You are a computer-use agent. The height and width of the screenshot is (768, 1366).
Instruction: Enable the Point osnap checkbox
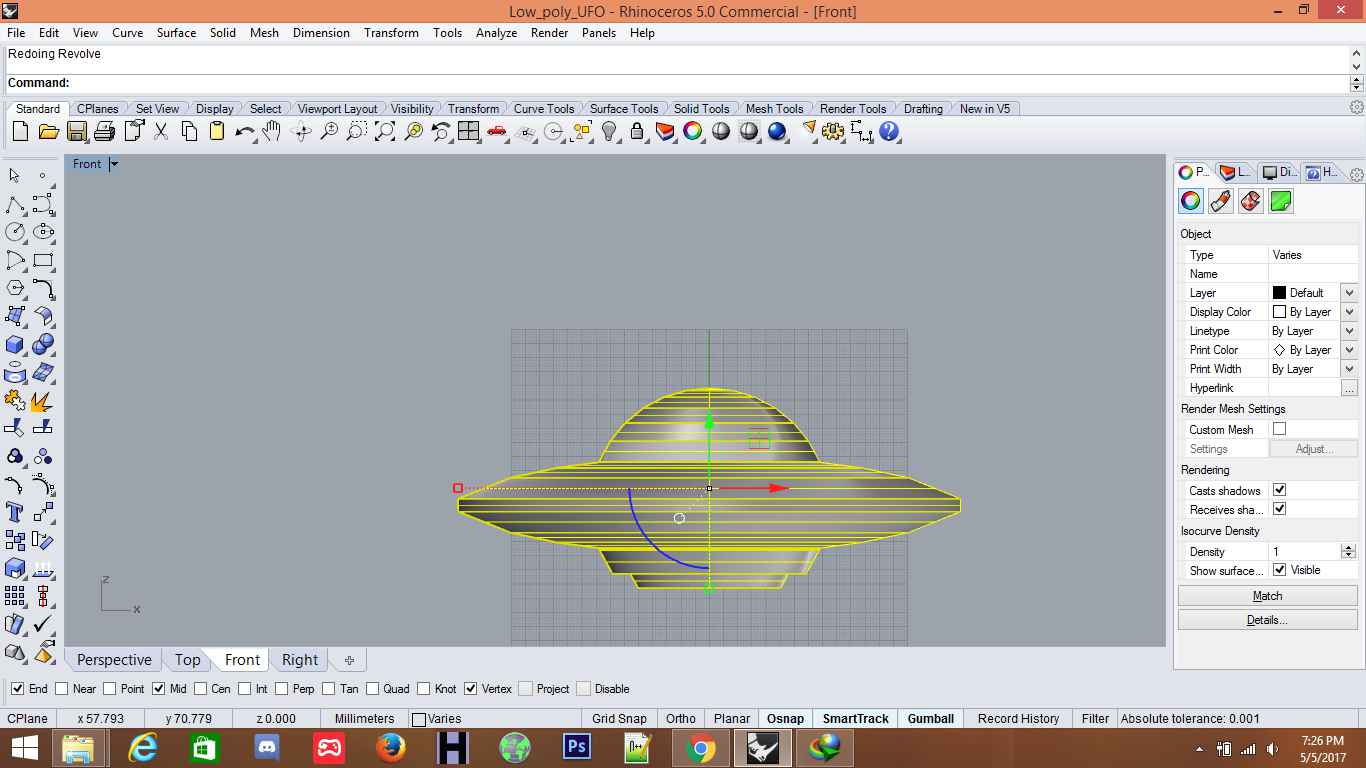click(x=110, y=689)
